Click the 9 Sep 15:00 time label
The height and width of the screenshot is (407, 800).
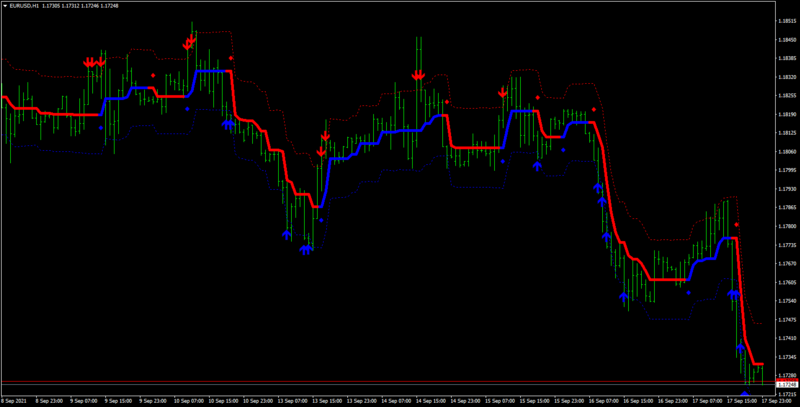click(x=118, y=401)
